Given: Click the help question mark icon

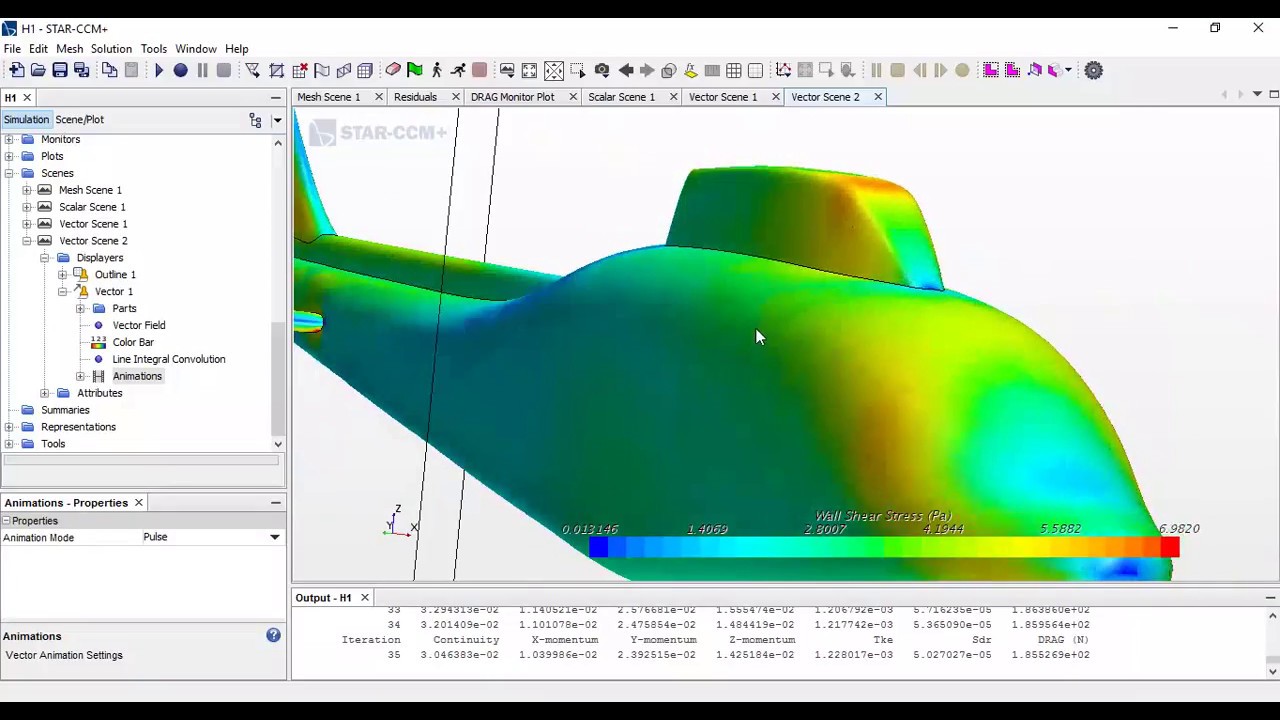Looking at the screenshot, I should click(273, 636).
